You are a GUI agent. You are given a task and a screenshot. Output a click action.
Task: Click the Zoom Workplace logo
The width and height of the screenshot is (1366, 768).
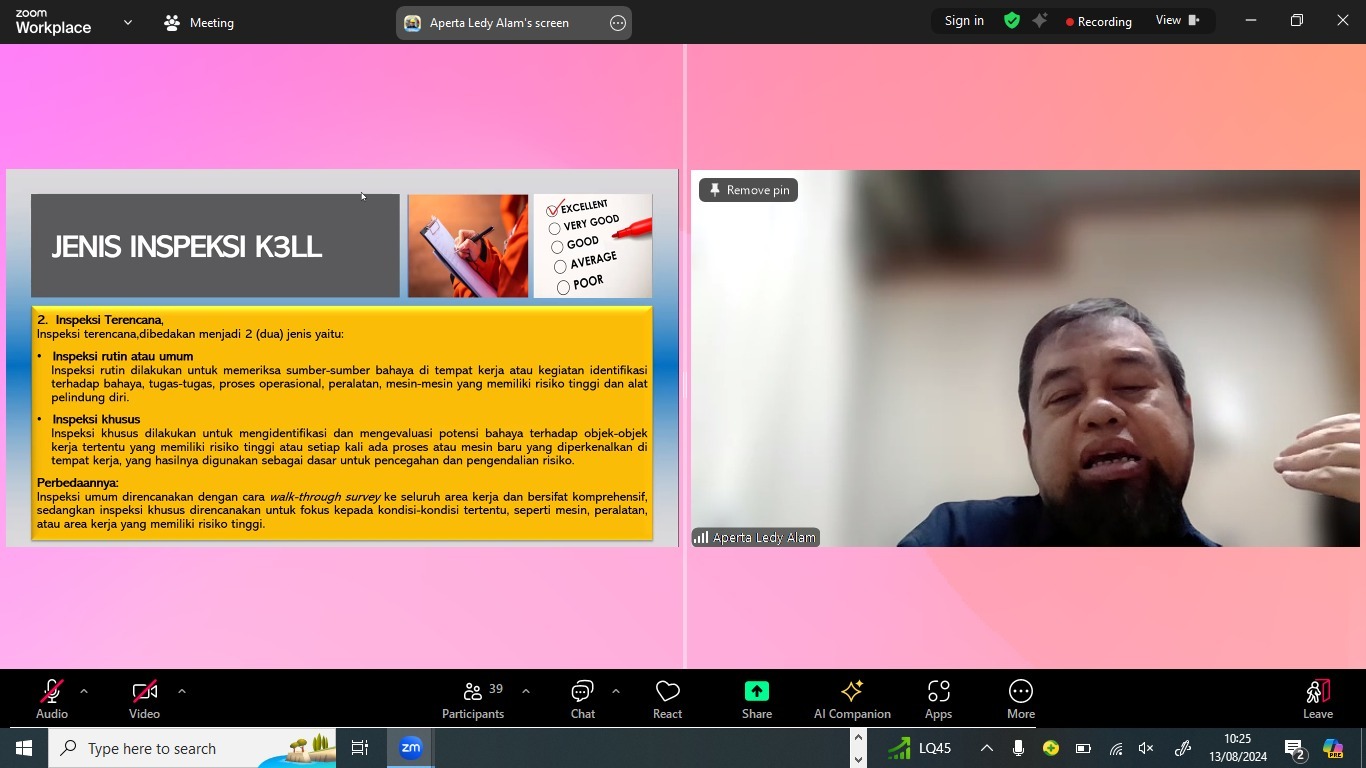53,22
